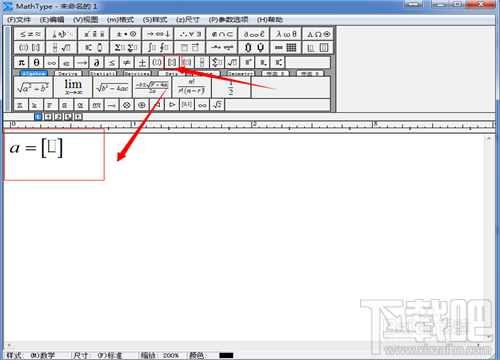
Task: Open the matrix templates palette
Action: [286, 48]
